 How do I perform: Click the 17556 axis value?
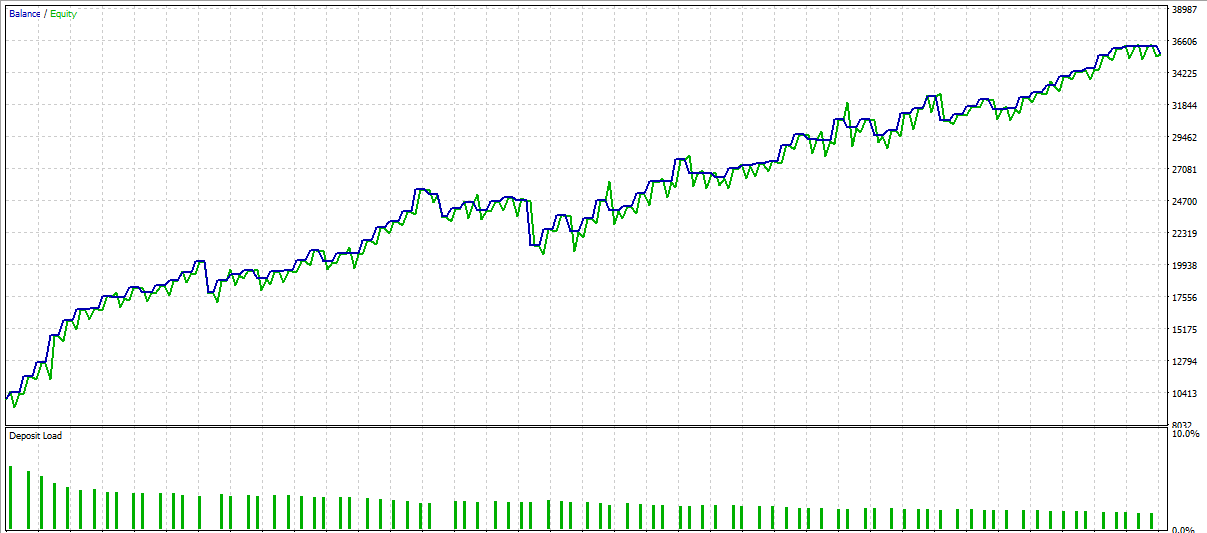pyautogui.click(x=1184, y=298)
